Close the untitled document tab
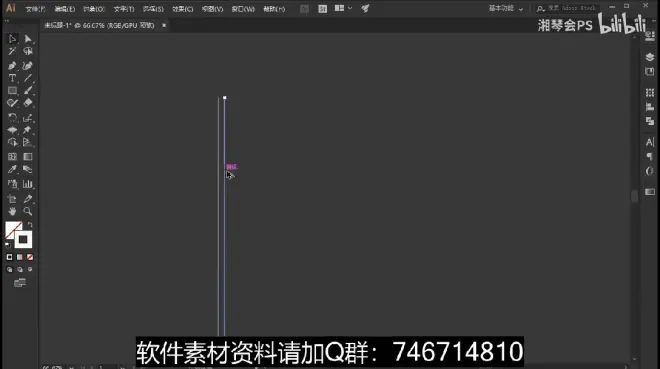Screen dimensions: 660x369 coord(164,26)
